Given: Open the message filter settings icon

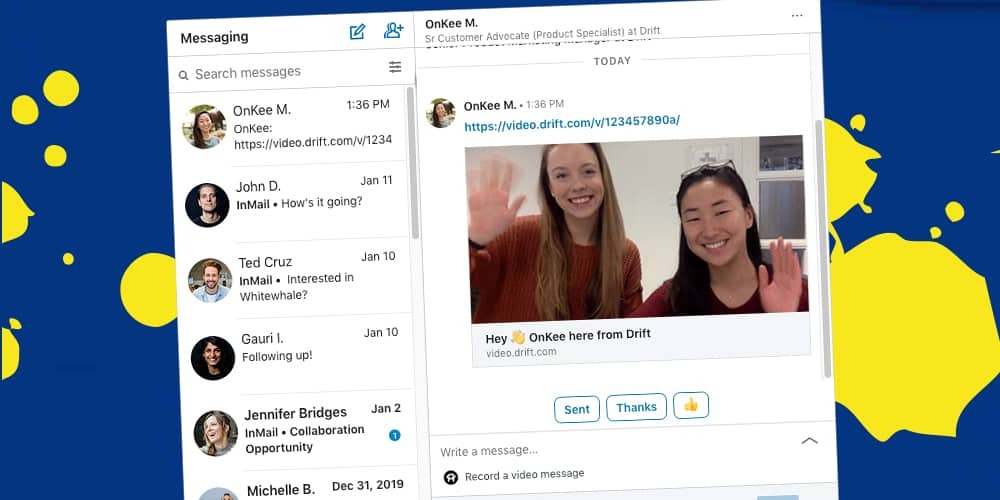Looking at the screenshot, I should coord(395,67).
